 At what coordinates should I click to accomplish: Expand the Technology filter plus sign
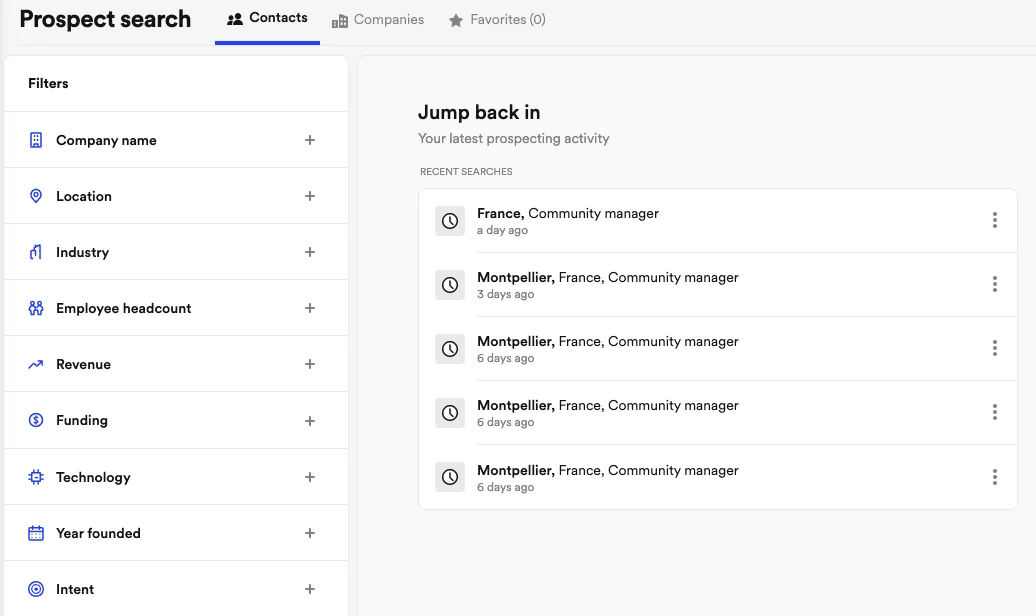(x=310, y=477)
